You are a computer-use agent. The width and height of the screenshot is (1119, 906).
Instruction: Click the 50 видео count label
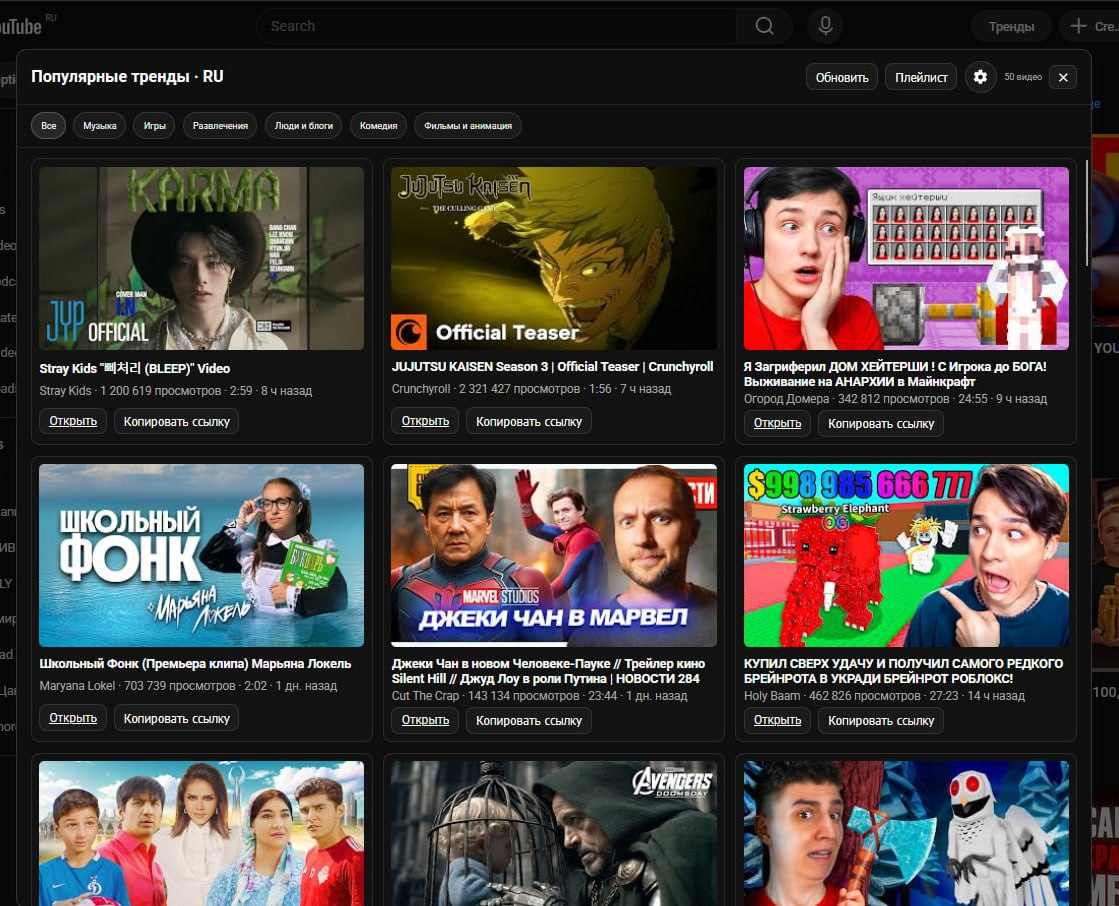1023,77
